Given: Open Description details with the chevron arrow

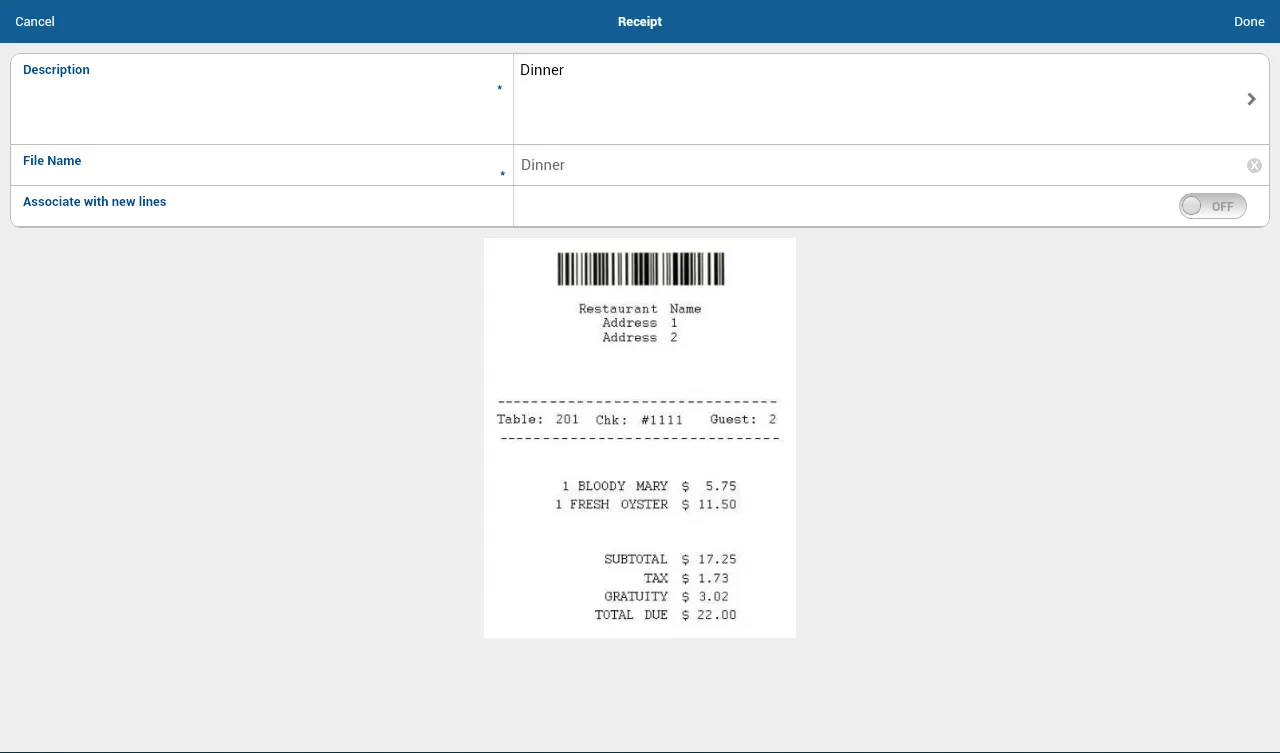Looking at the screenshot, I should (1251, 99).
